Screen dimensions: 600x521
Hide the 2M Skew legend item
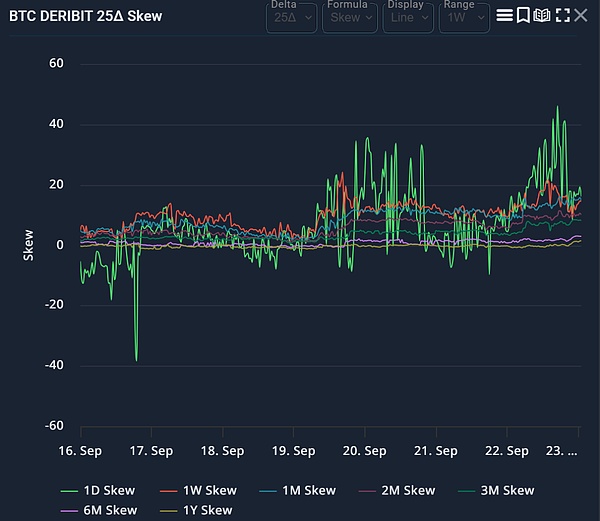pyautogui.click(x=407, y=490)
